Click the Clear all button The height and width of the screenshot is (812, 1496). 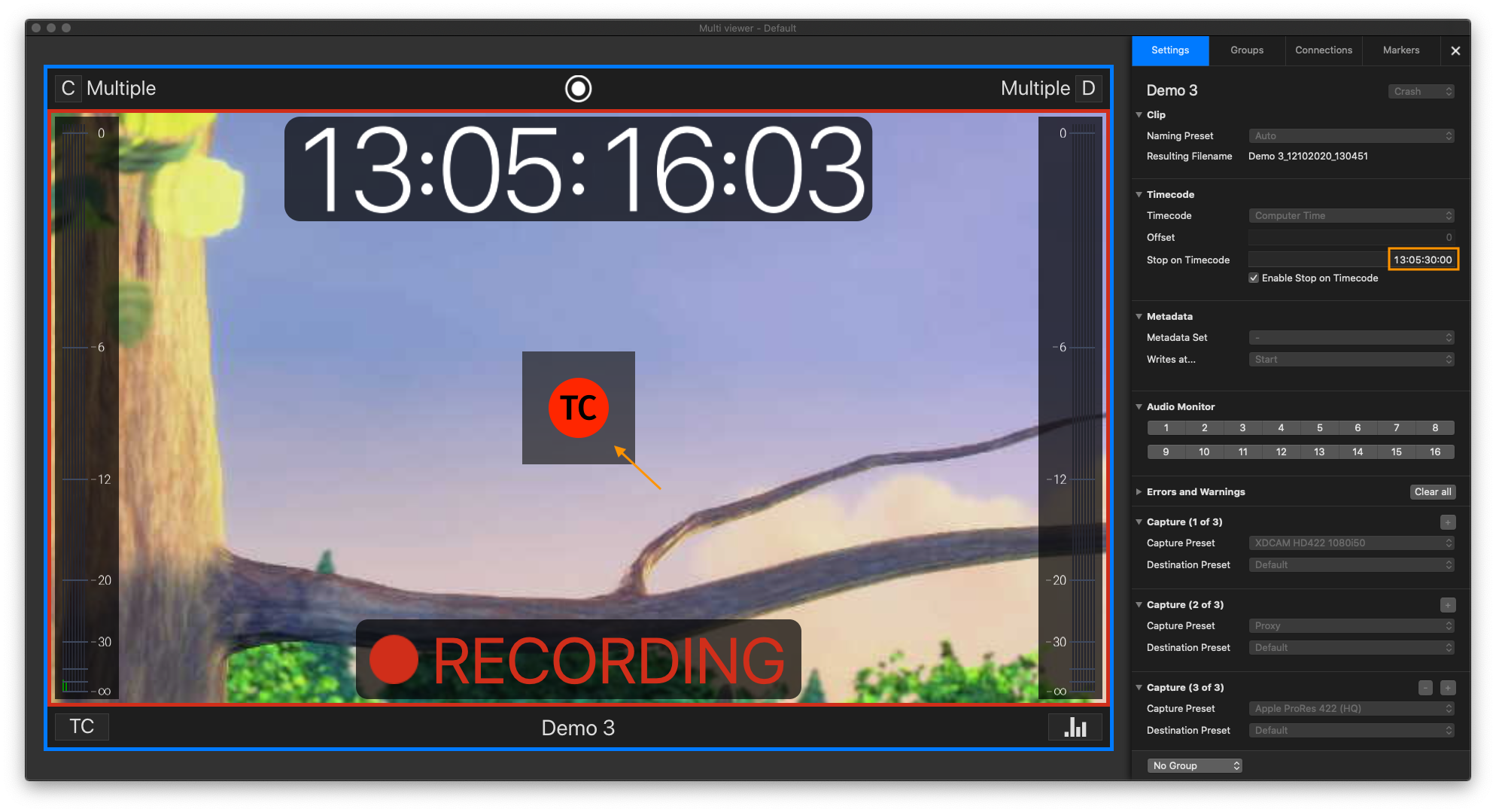point(1433,492)
